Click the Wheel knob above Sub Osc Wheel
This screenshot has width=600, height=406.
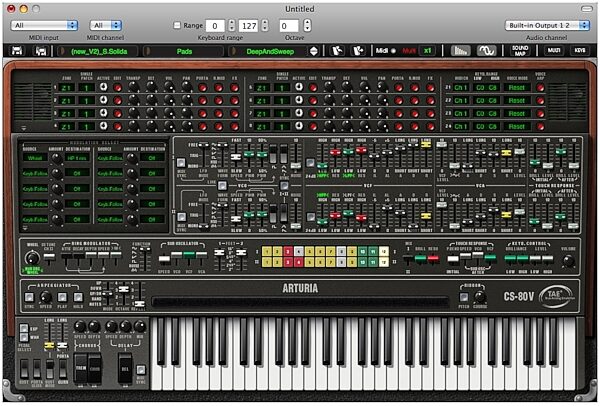(32, 258)
